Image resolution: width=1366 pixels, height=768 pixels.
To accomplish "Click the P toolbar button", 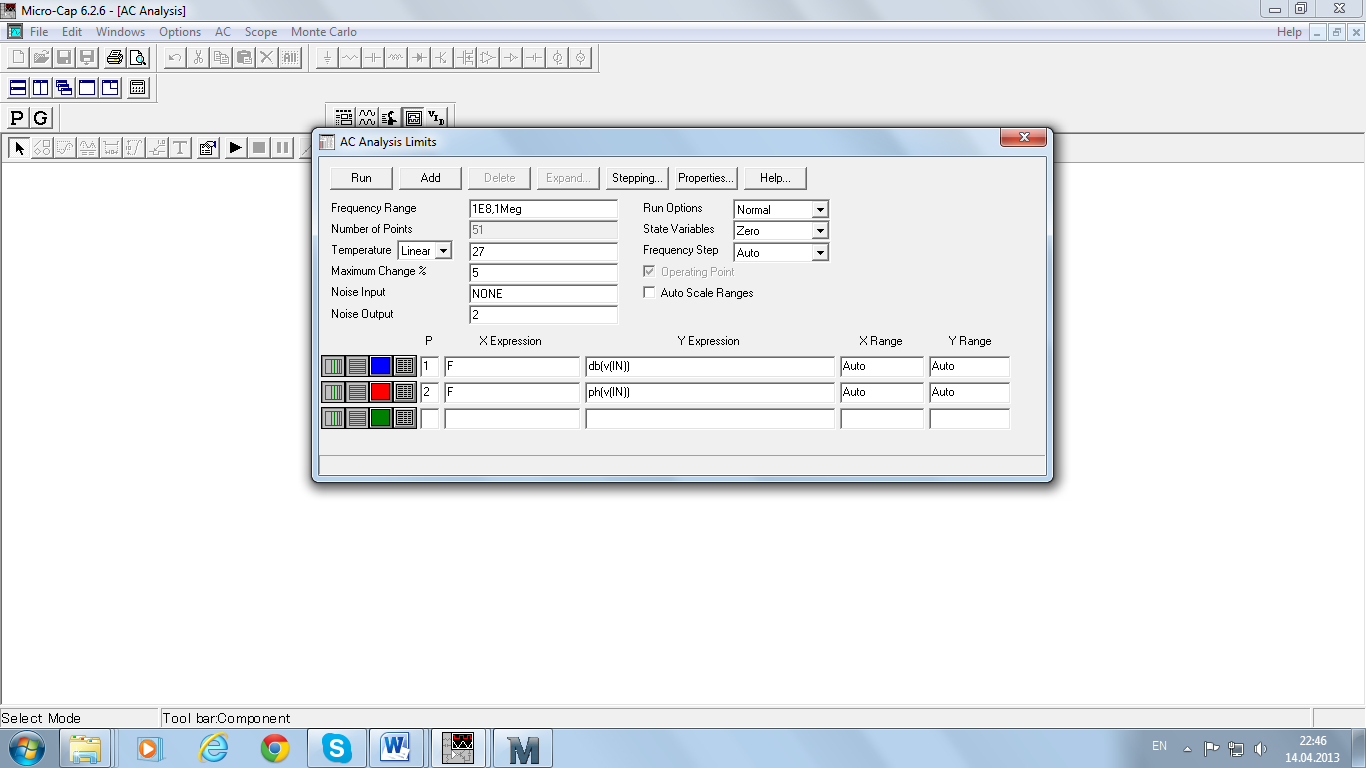I will tap(17, 118).
